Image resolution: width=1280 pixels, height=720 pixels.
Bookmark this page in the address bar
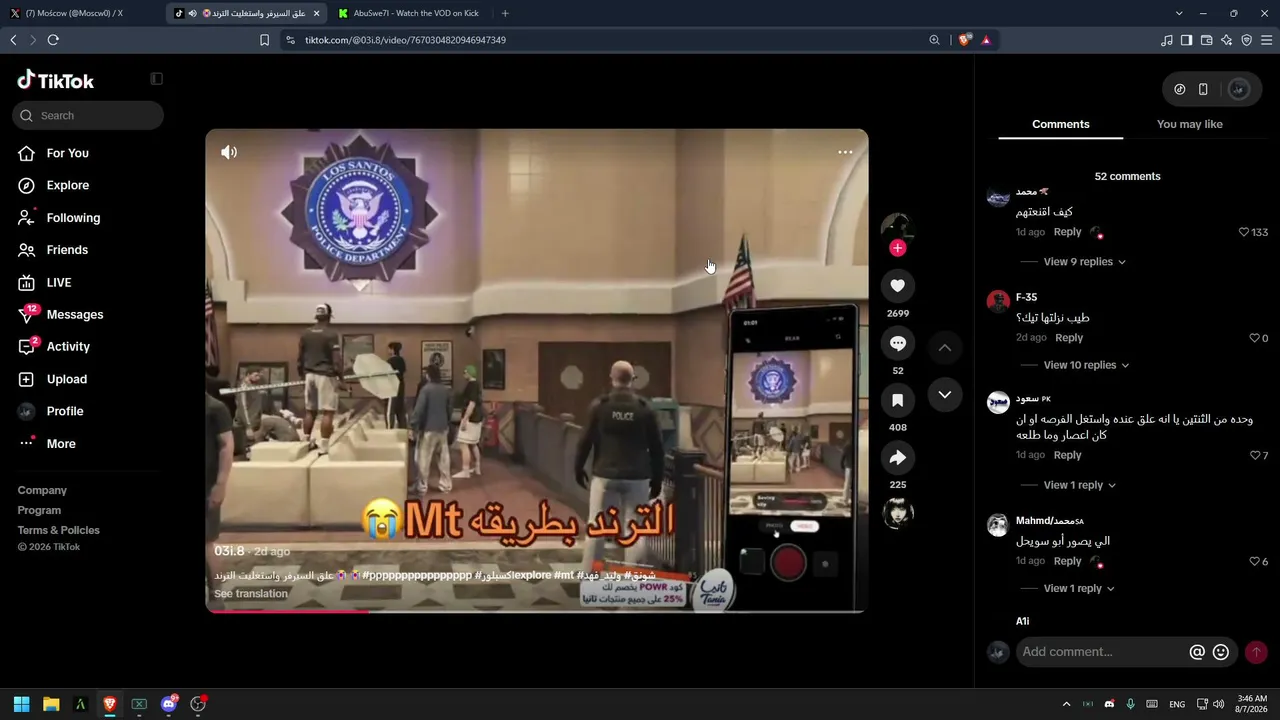tap(264, 40)
